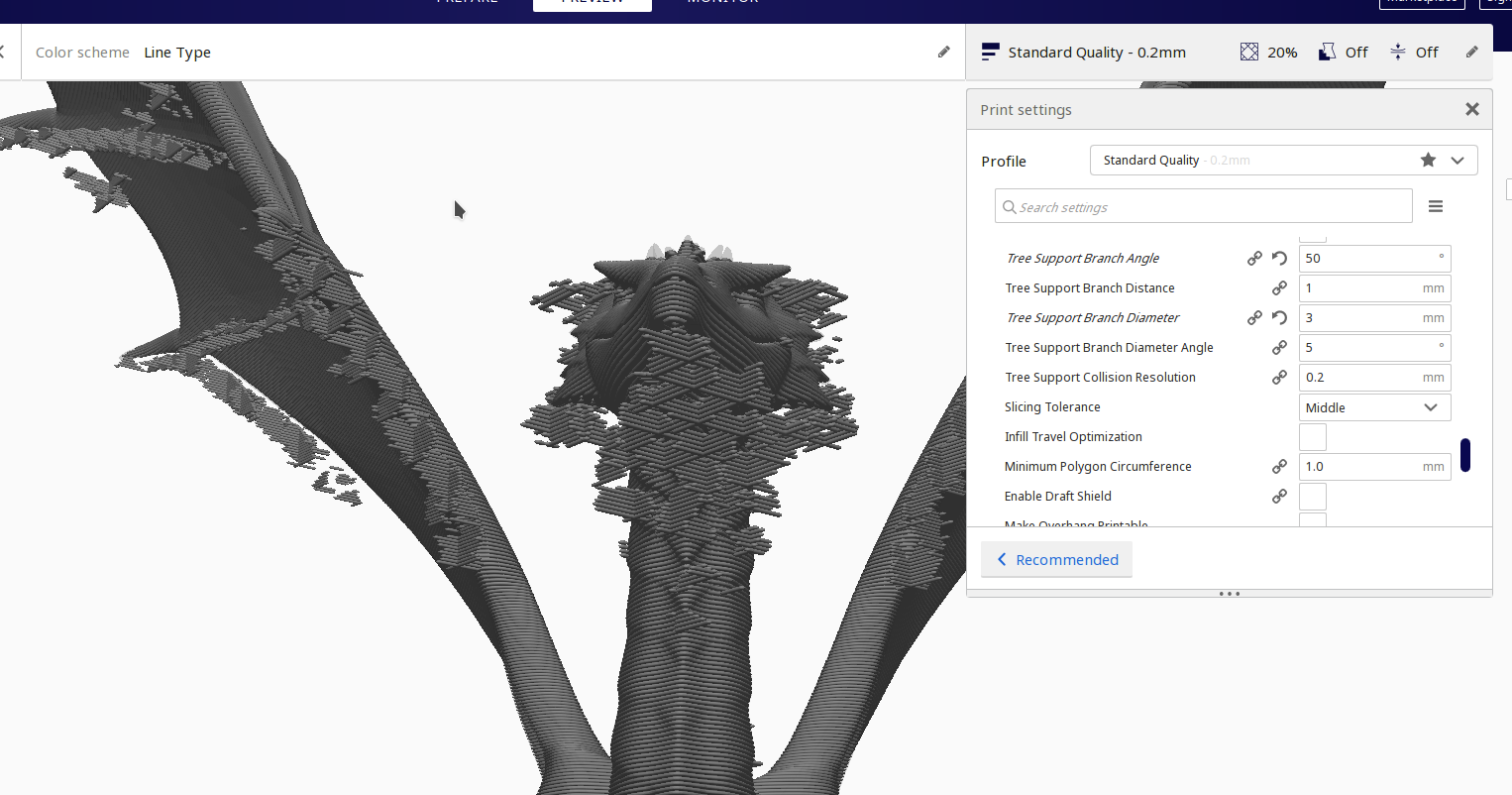This screenshot has width=1512, height=795.
Task: Click the settings list scrollbar handle
Action: point(1465,455)
